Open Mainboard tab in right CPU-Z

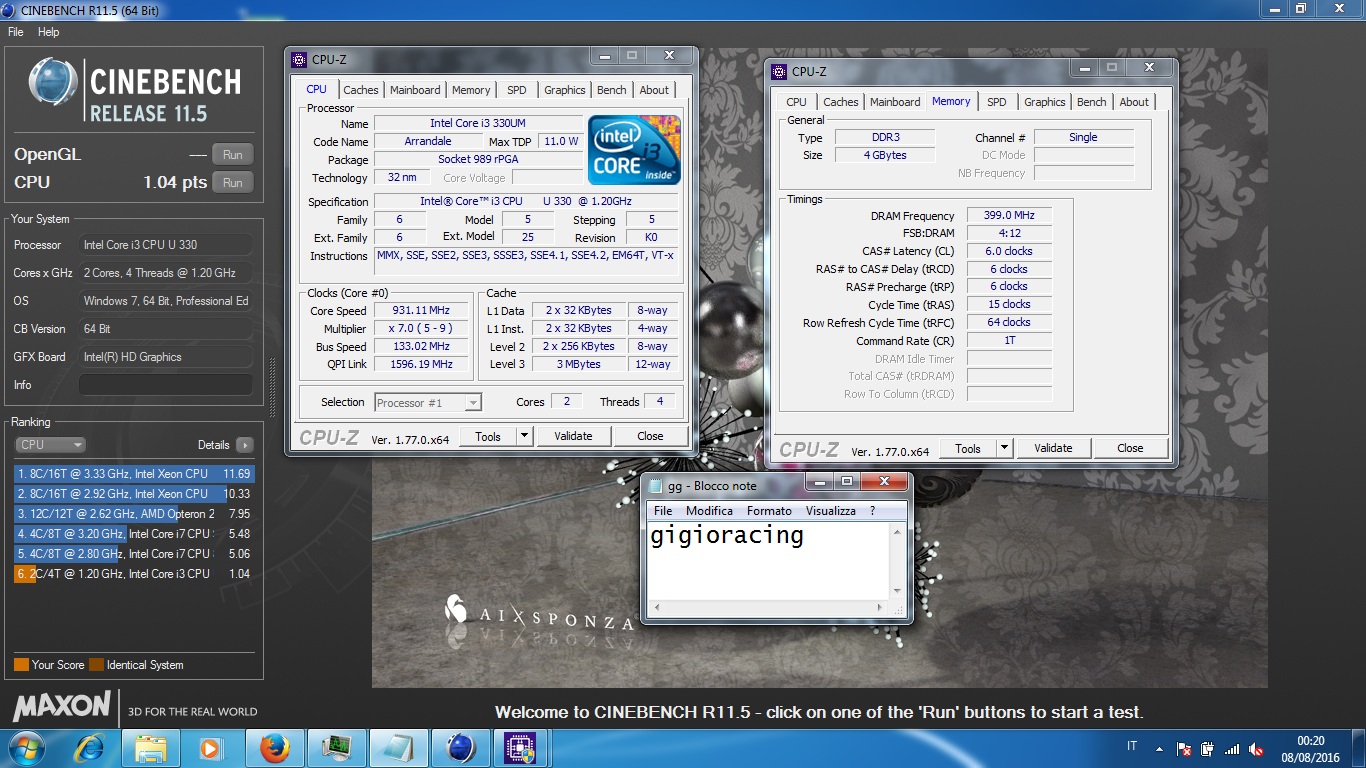click(x=895, y=102)
